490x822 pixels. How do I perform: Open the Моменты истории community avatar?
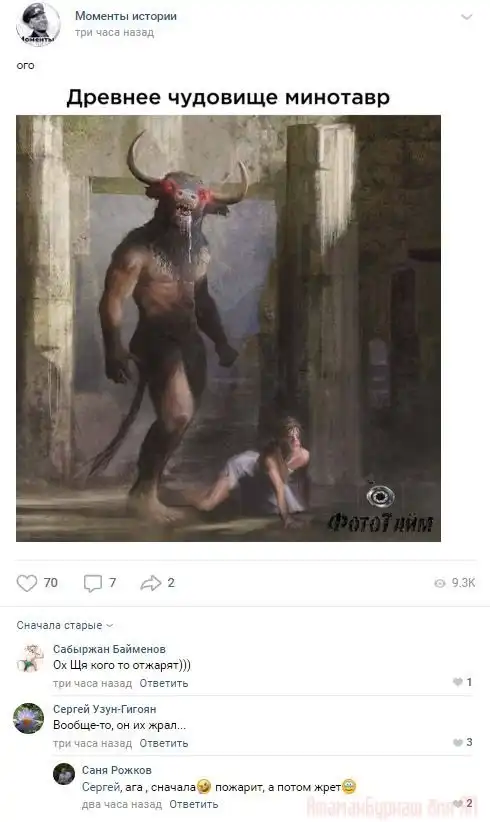tap(38, 24)
